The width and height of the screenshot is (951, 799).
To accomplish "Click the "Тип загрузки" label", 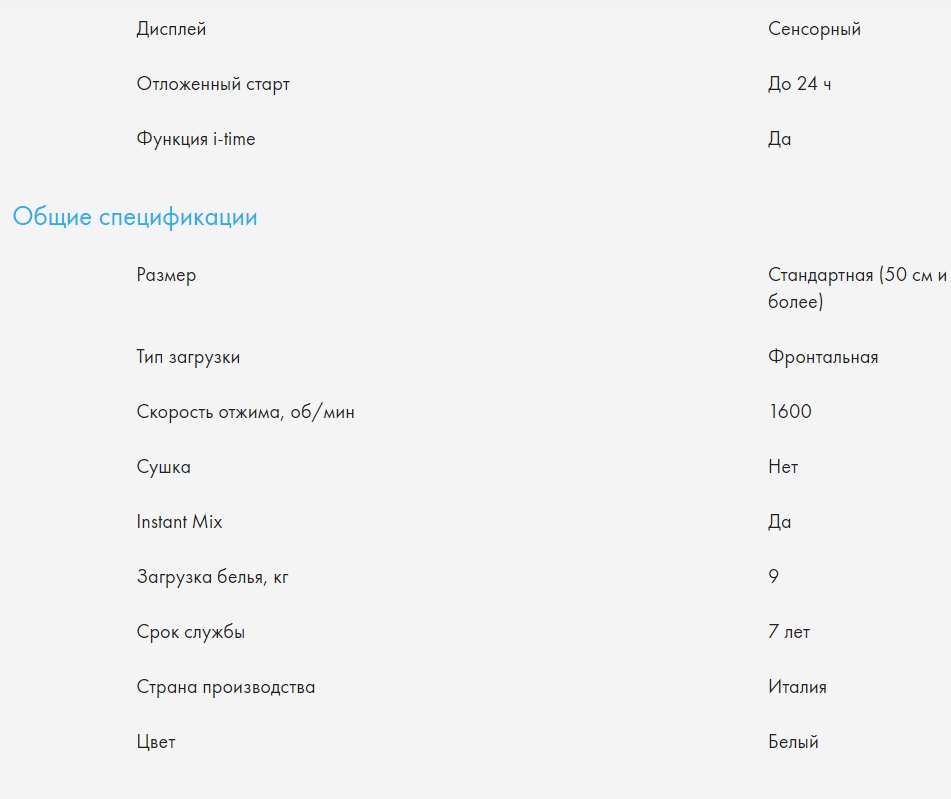I will [x=188, y=357].
